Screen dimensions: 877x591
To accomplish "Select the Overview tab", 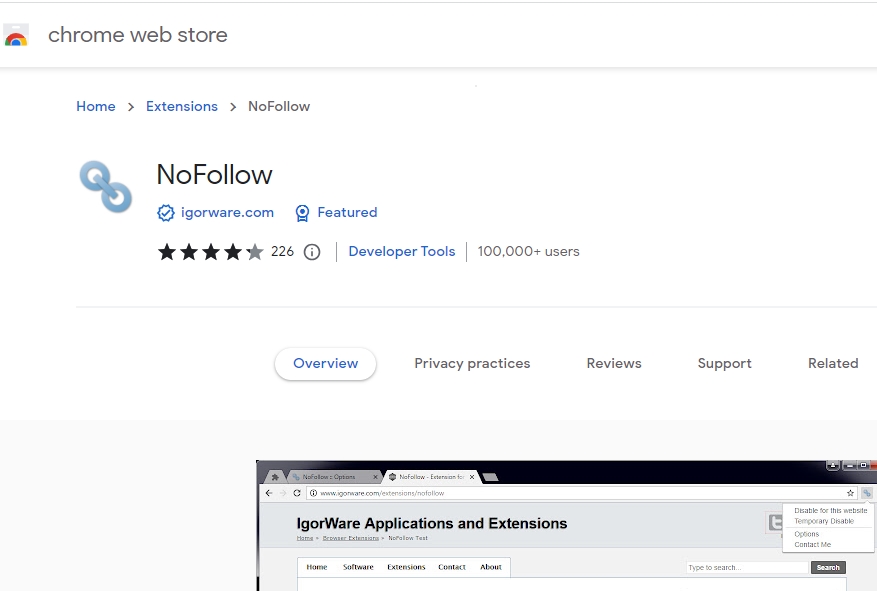I will [x=325, y=364].
